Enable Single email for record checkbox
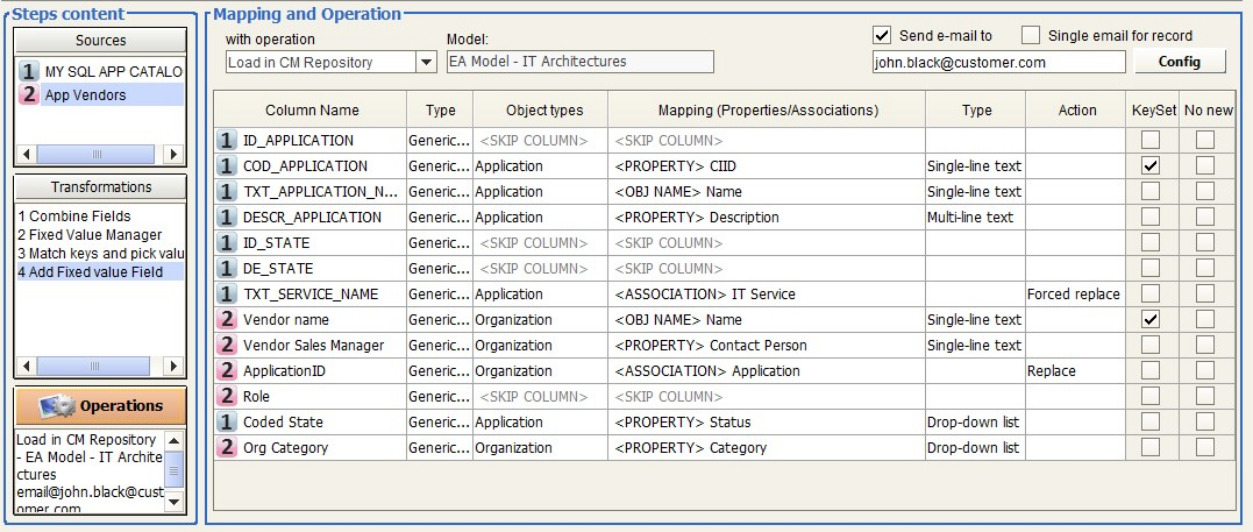 pyautogui.click(x=1031, y=36)
